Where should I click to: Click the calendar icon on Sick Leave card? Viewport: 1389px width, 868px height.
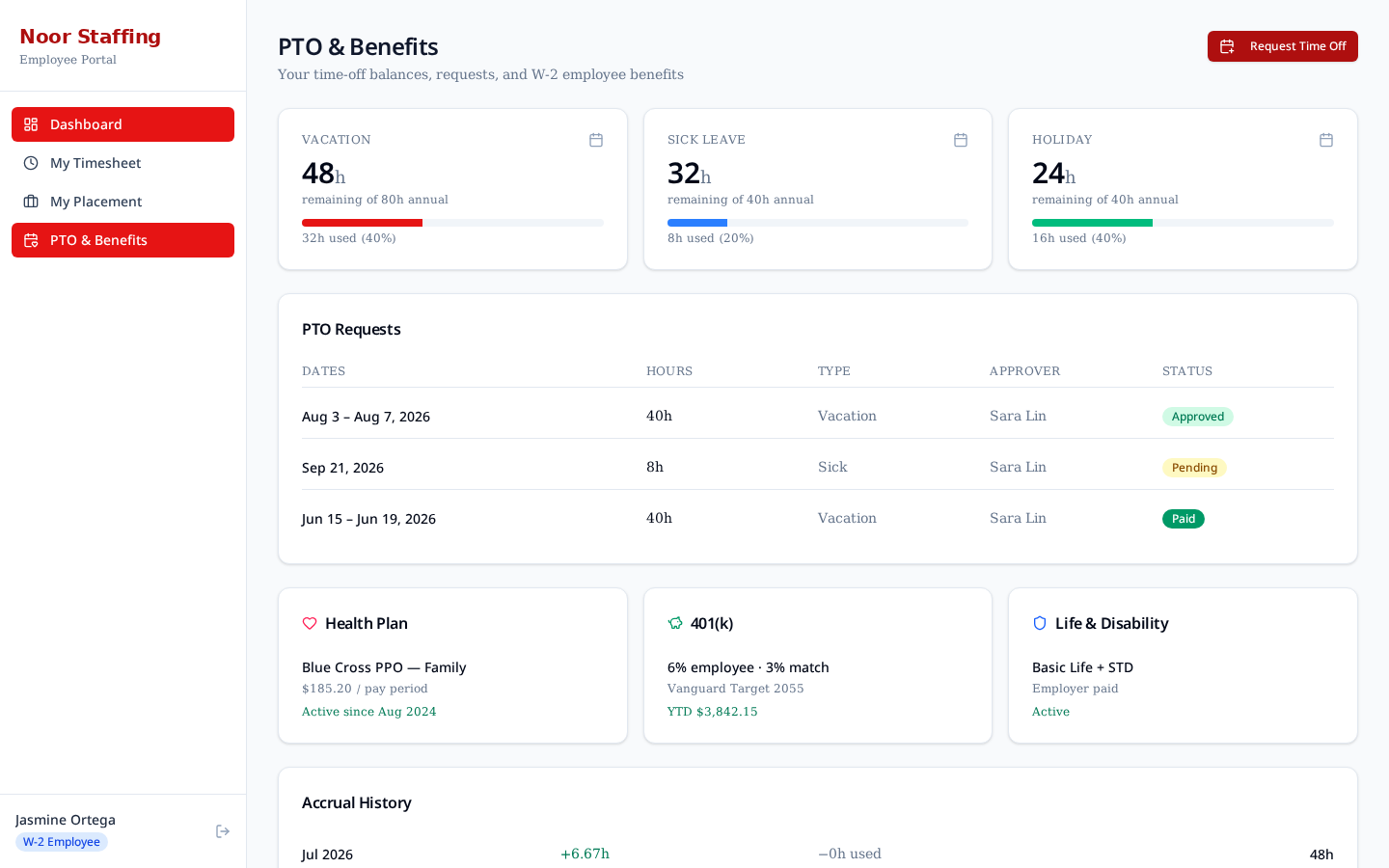(961, 140)
